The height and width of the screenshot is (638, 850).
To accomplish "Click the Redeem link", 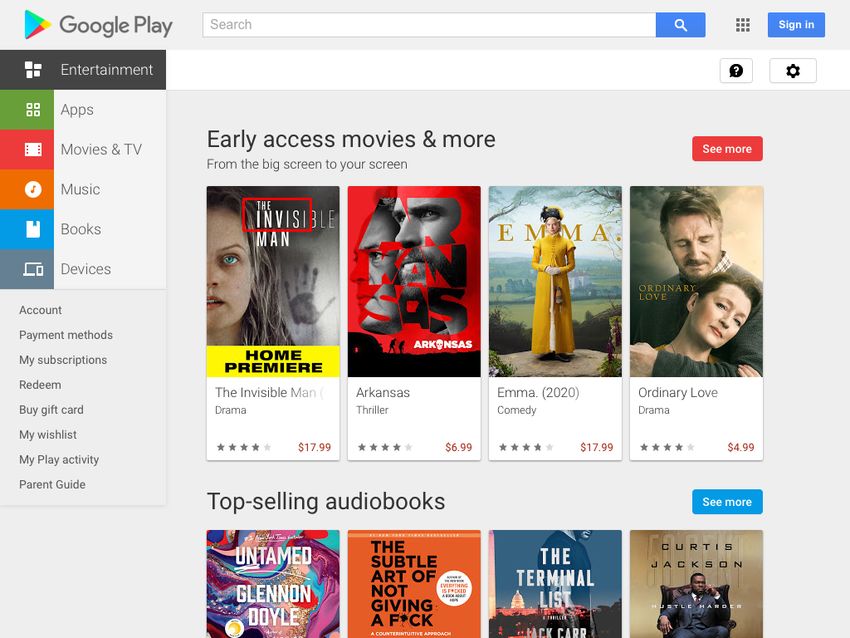I will [40, 385].
